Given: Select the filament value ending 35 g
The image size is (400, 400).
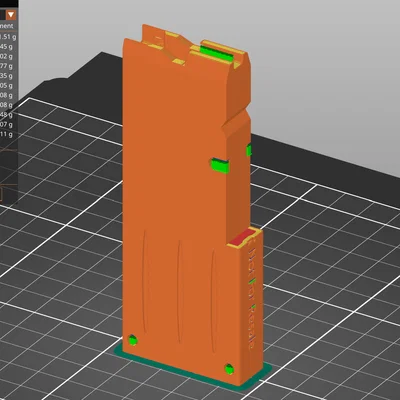Looking at the screenshot, I should (x=6, y=76).
